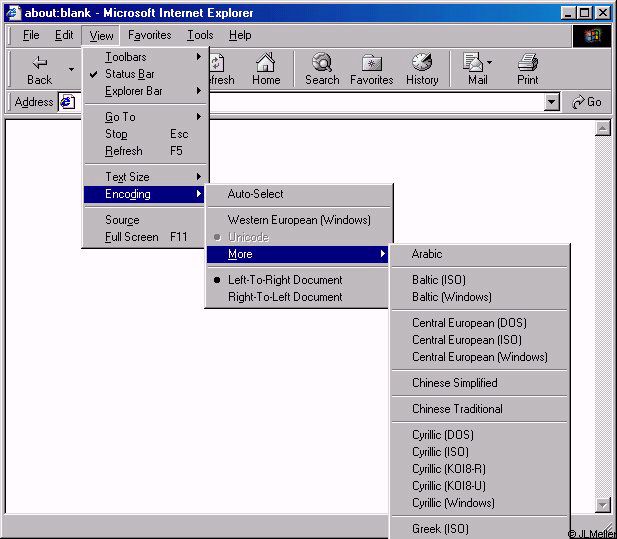Select Cyrillic (DOS) encoding
This screenshot has height=539, width=617.
[x=479, y=435]
